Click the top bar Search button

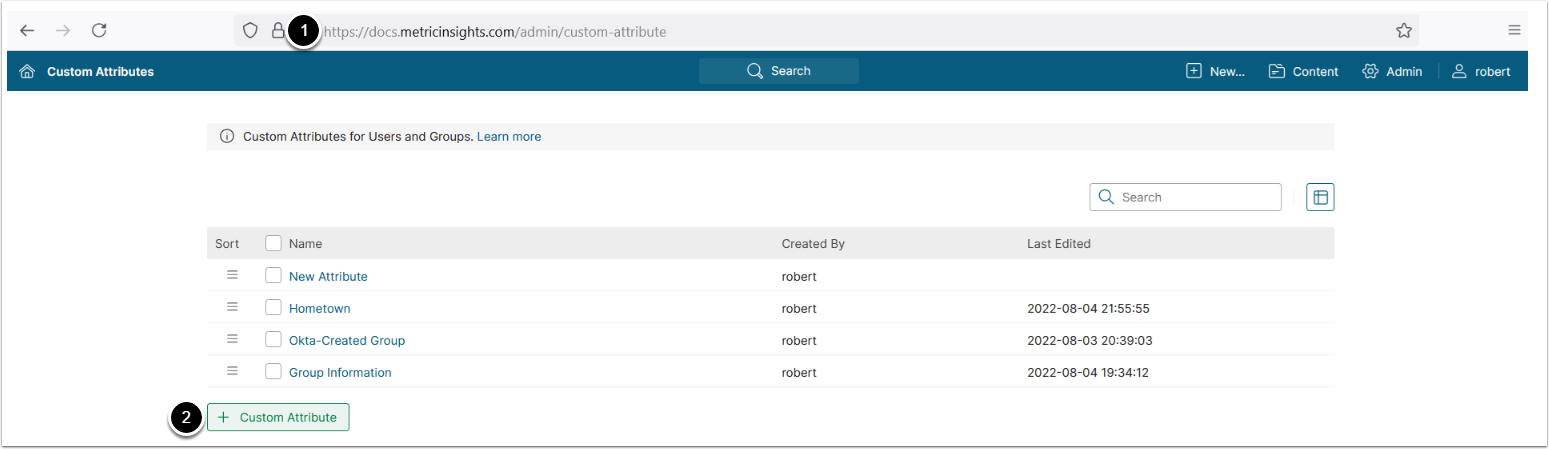pos(778,71)
